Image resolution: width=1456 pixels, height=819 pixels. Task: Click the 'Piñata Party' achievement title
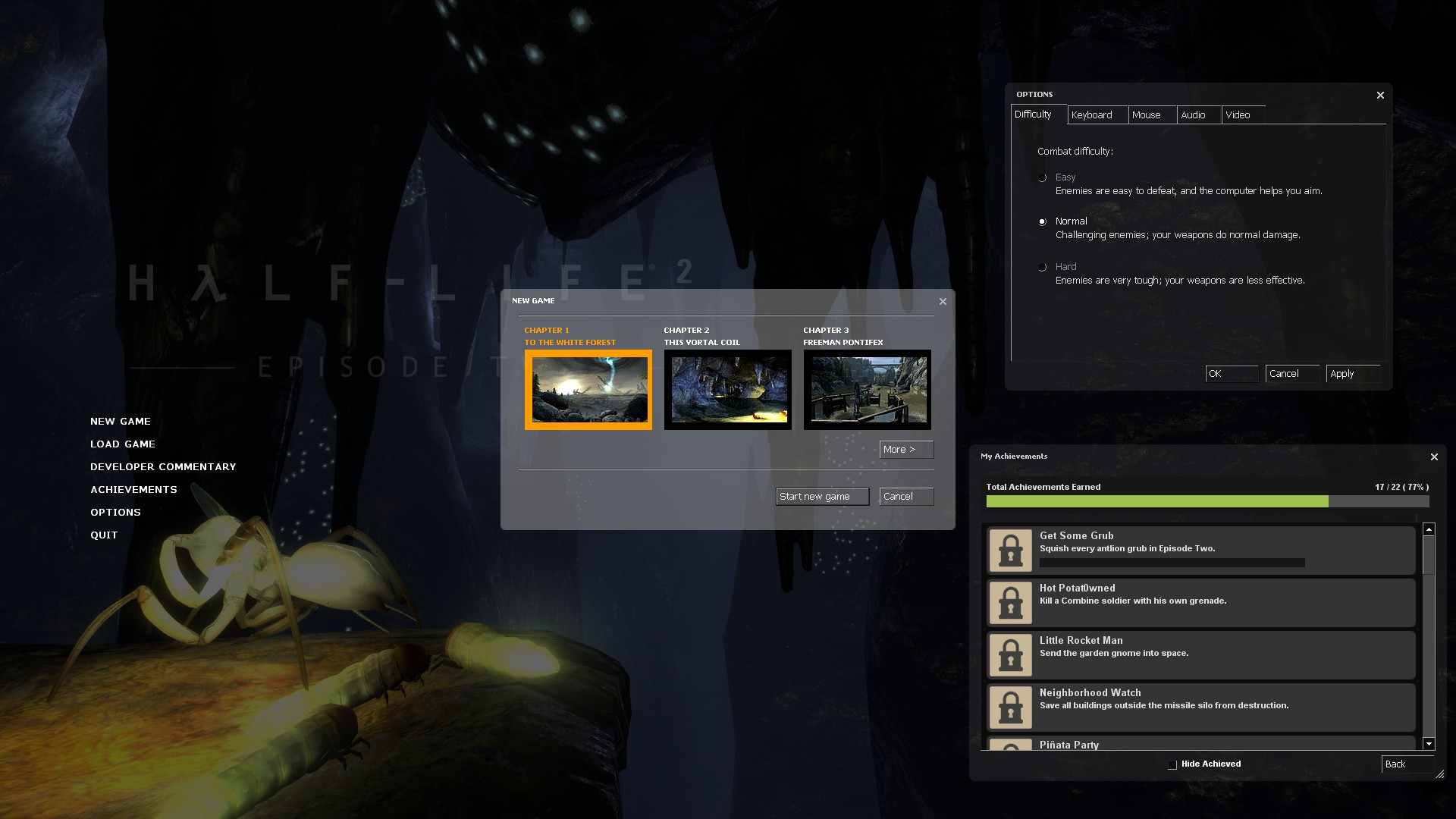pyautogui.click(x=1068, y=745)
